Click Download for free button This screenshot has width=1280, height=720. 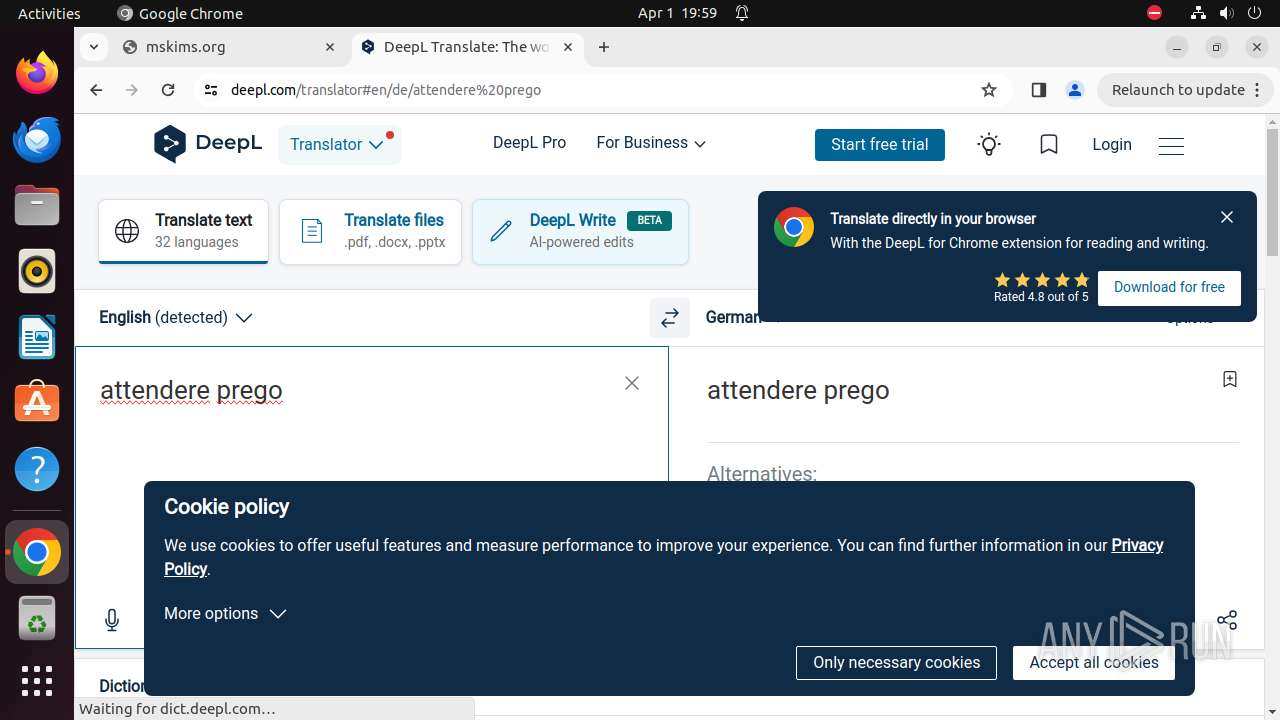1169,287
